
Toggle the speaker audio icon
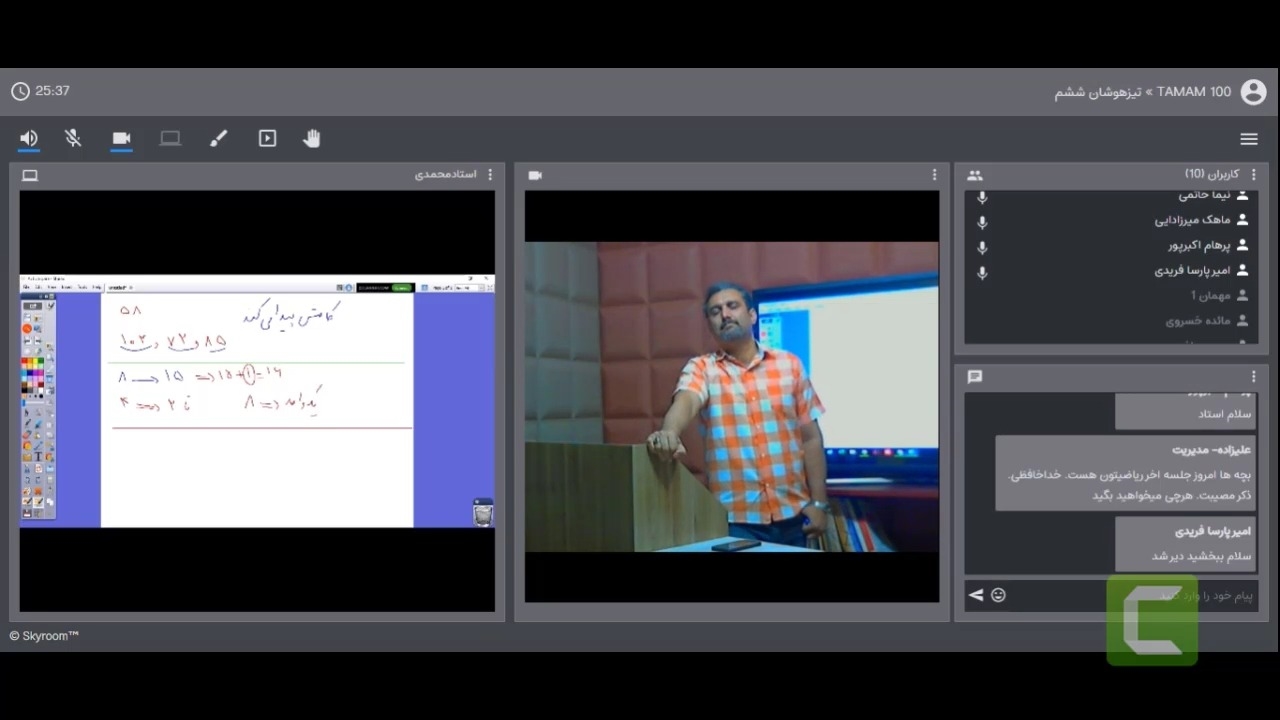click(29, 139)
